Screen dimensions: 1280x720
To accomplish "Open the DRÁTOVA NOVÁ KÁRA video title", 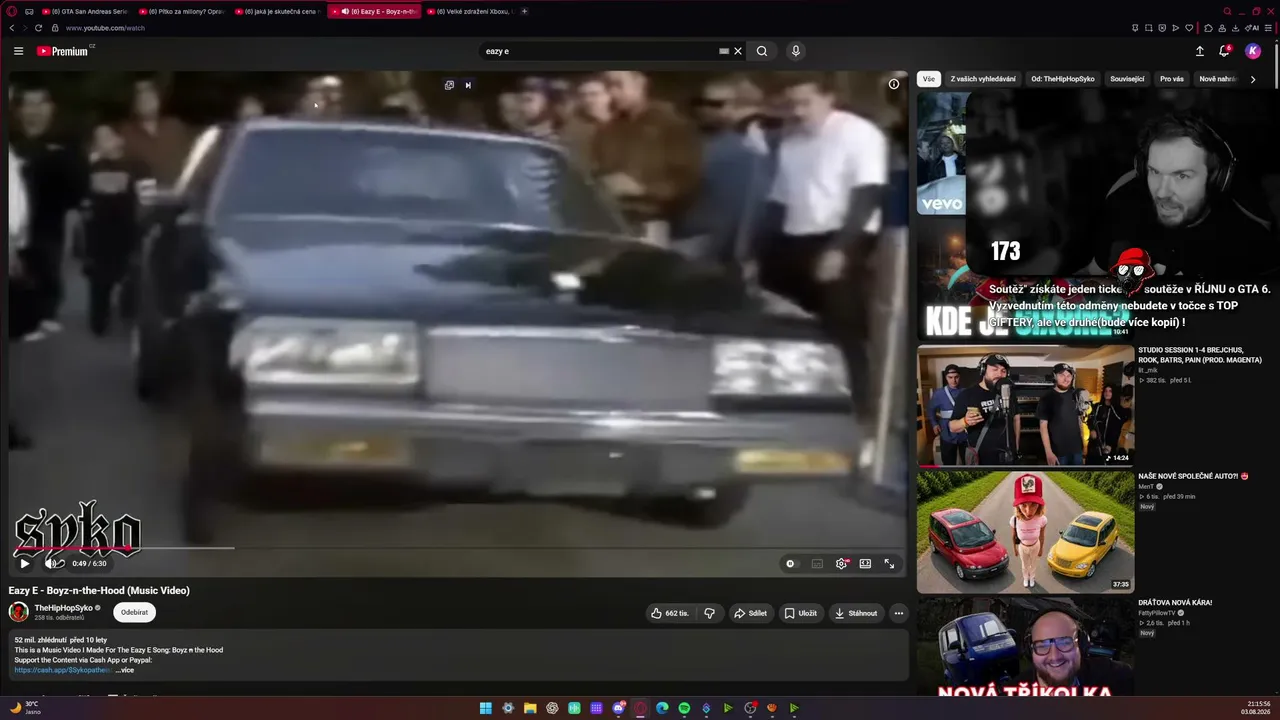I will click(x=1175, y=603).
